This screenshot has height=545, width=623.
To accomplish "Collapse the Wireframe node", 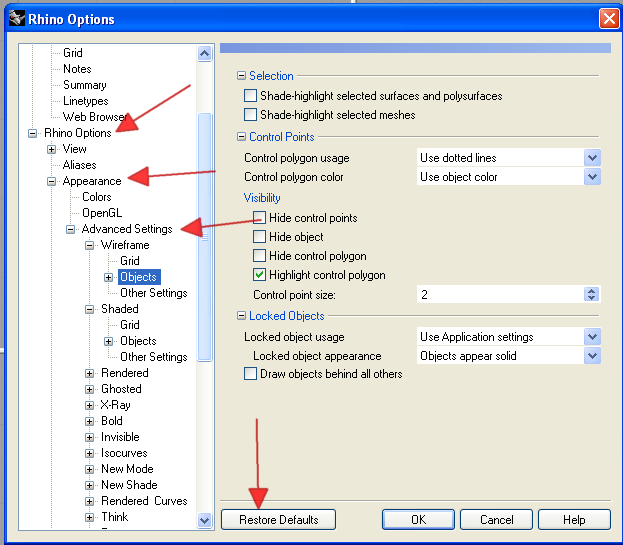I will (x=89, y=245).
